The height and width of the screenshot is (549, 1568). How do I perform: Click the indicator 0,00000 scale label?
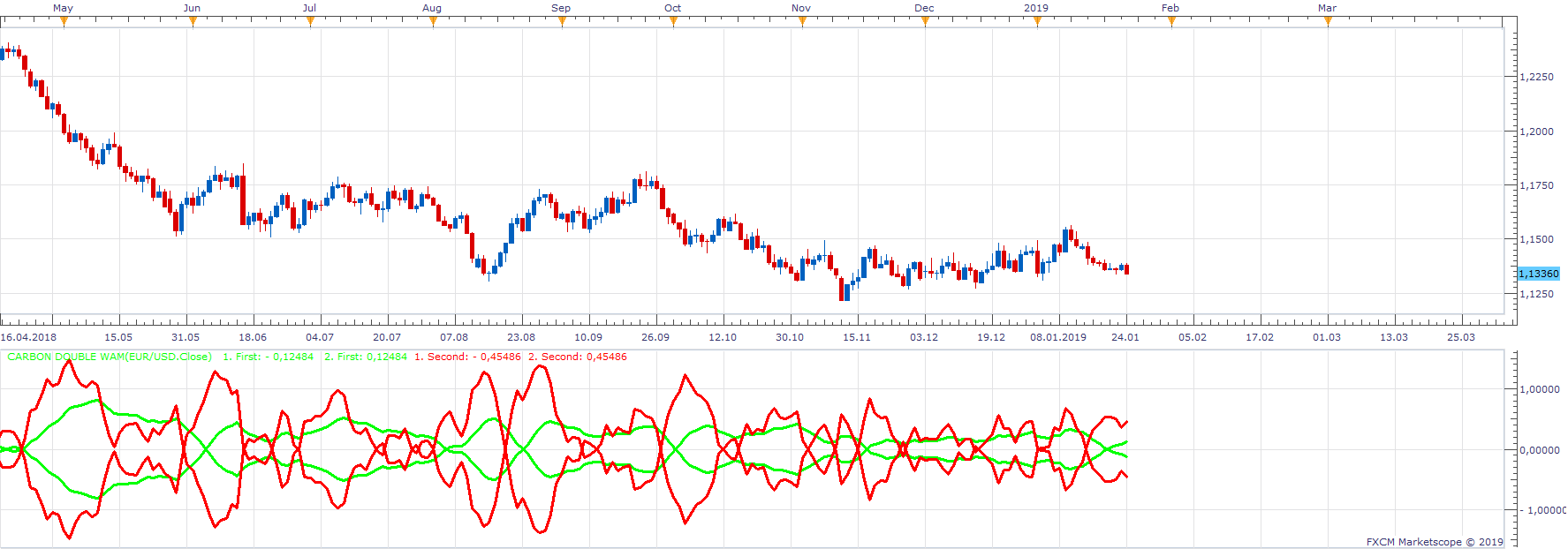[x=1540, y=450]
